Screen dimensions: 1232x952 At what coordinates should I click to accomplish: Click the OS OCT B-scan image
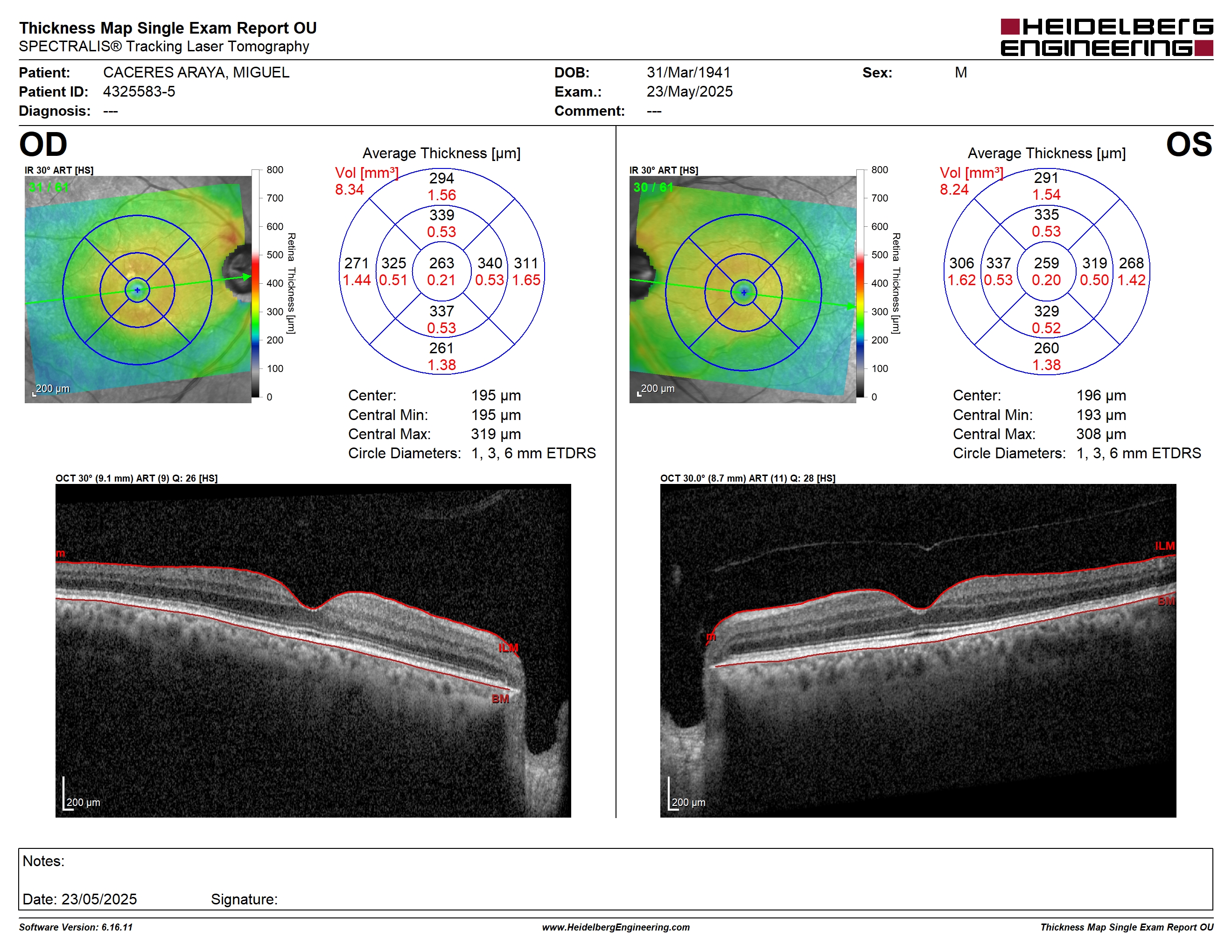pyautogui.click(x=918, y=650)
